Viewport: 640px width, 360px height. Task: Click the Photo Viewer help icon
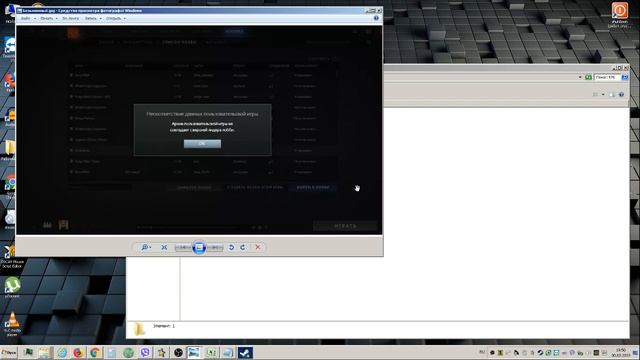pyautogui.click(x=376, y=18)
